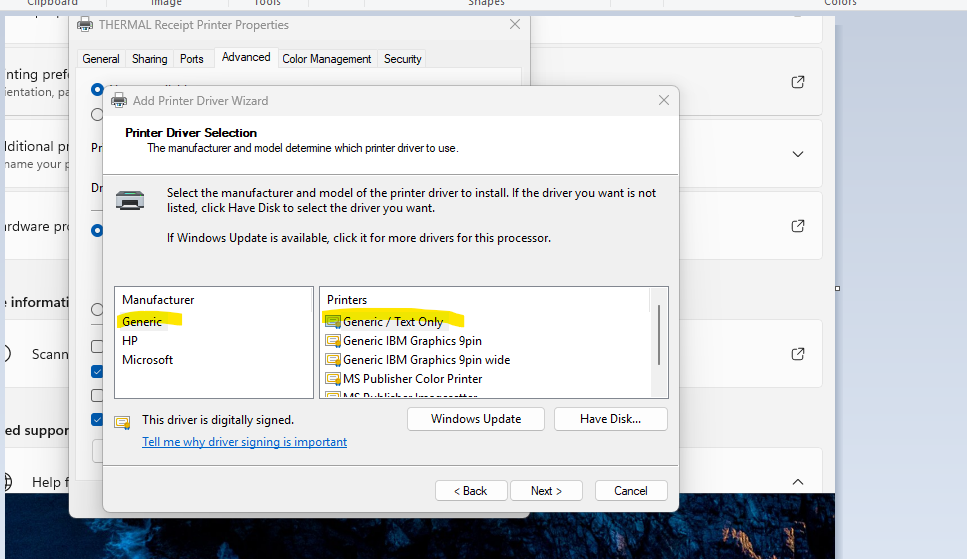The height and width of the screenshot is (559, 967).
Task: Open the printing preferences external link icon
Action: (x=797, y=82)
